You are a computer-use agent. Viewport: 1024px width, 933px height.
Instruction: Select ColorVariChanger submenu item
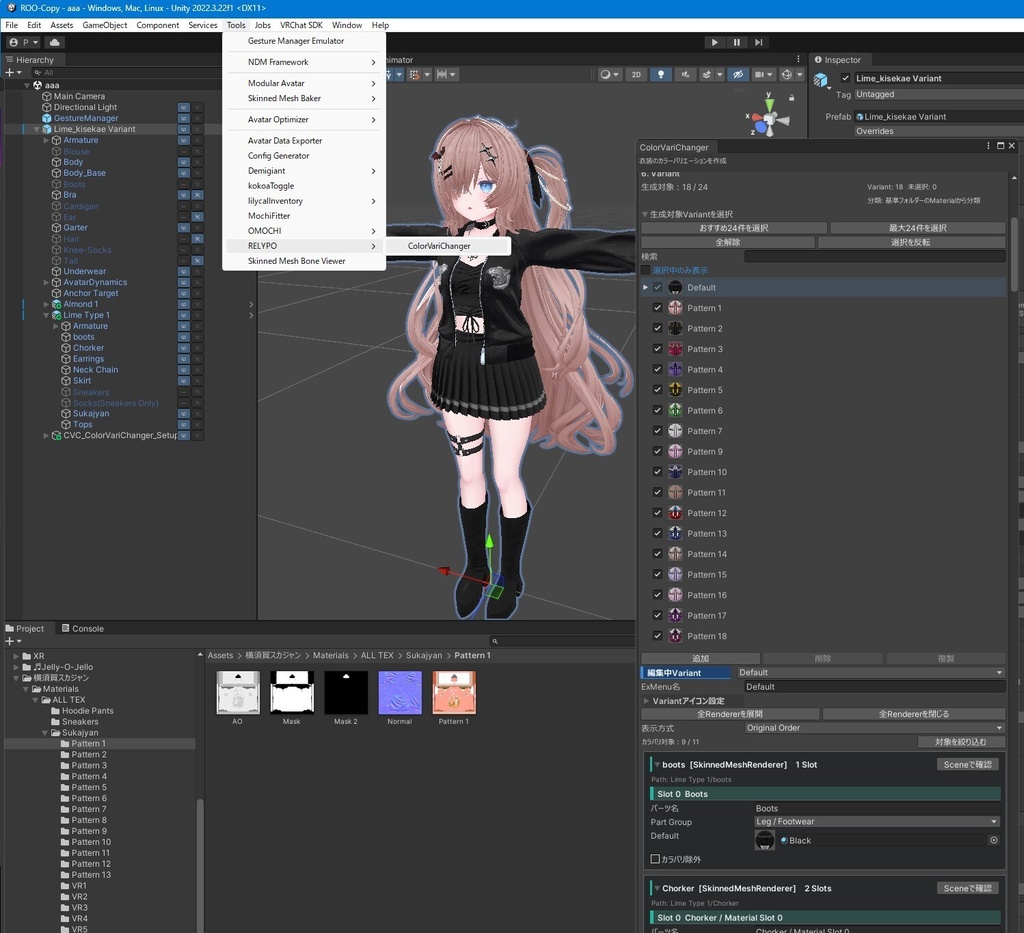[x=447, y=246]
